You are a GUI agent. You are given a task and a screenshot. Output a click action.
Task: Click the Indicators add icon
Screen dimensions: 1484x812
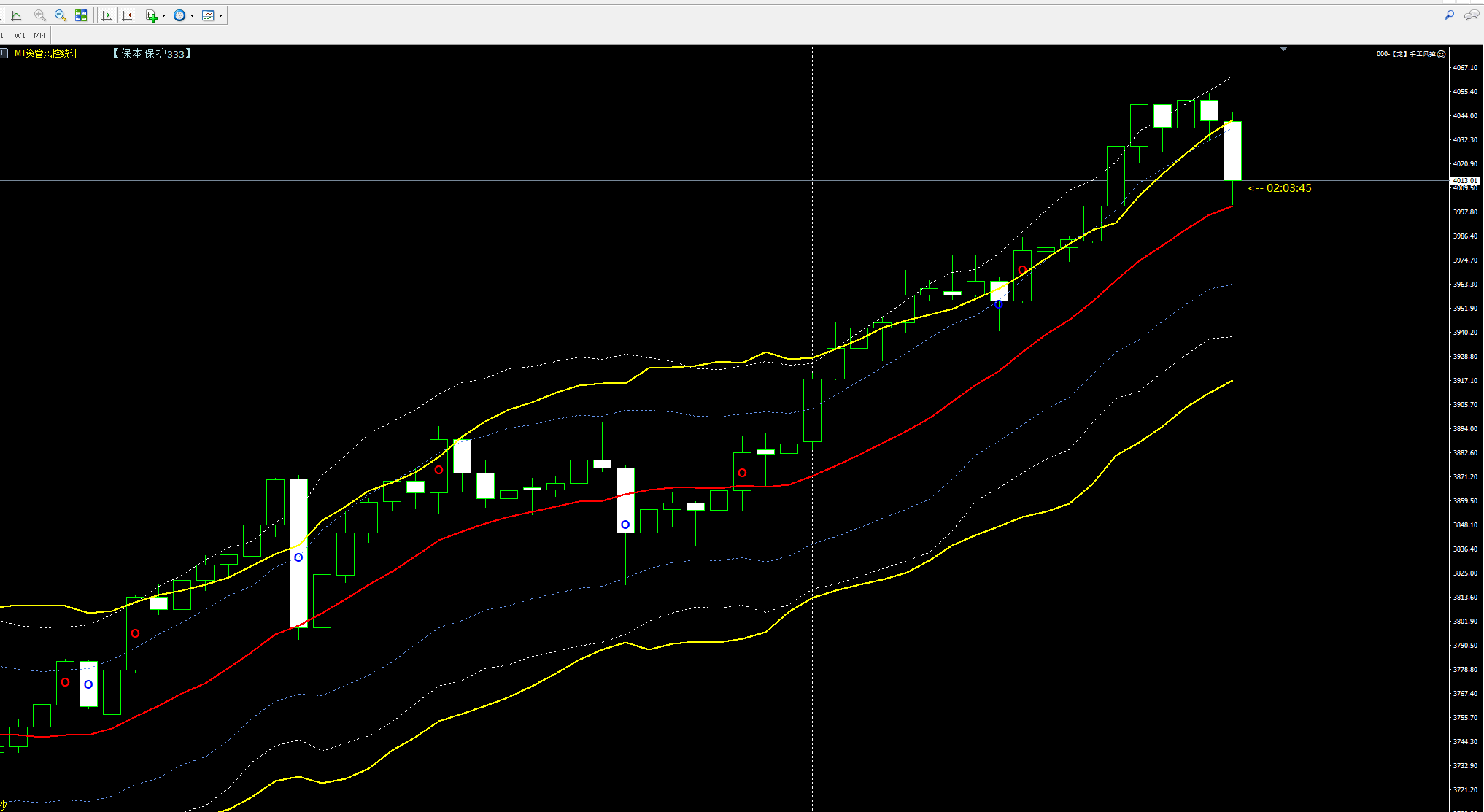click(x=151, y=15)
